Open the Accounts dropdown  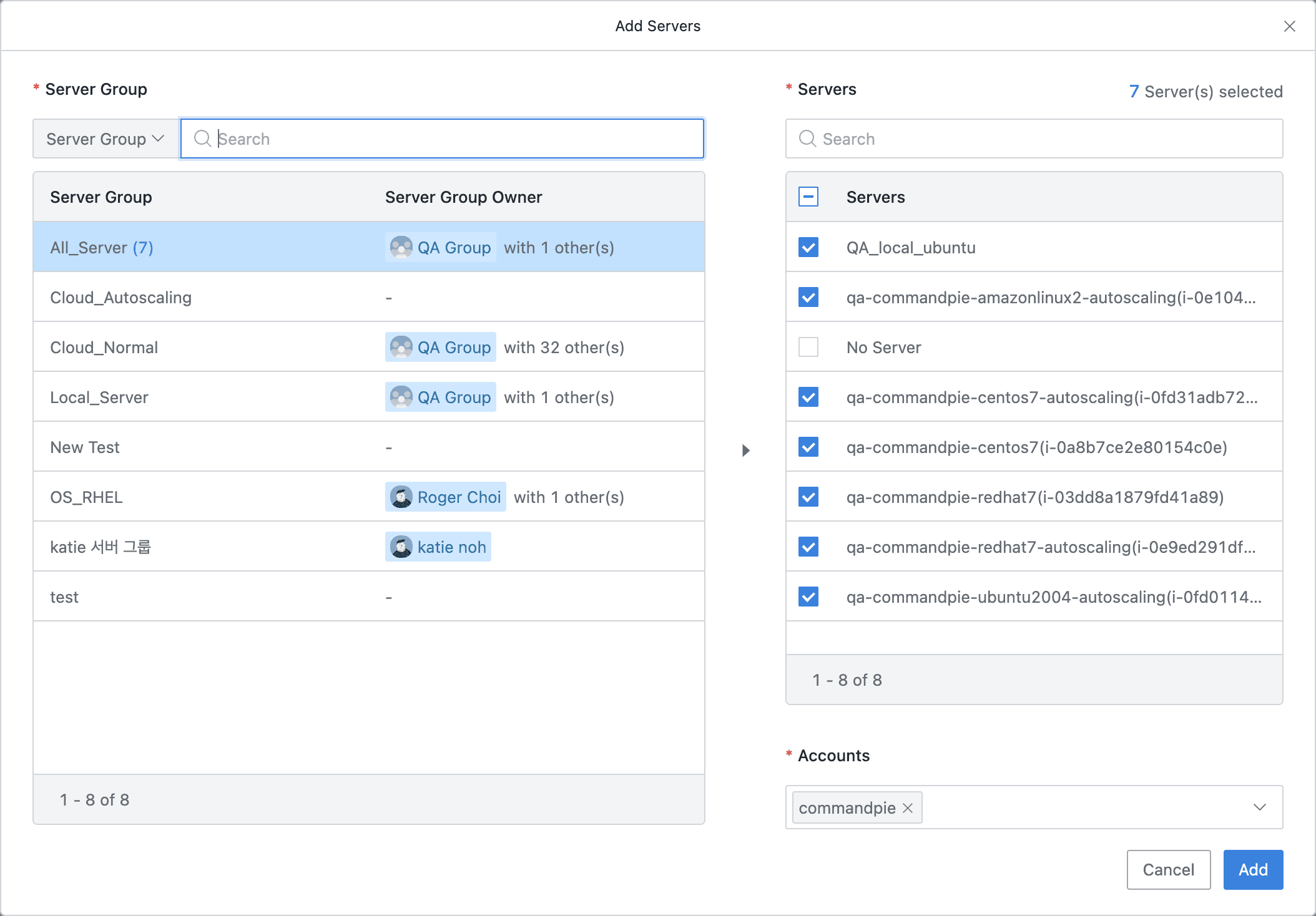(x=1061, y=807)
